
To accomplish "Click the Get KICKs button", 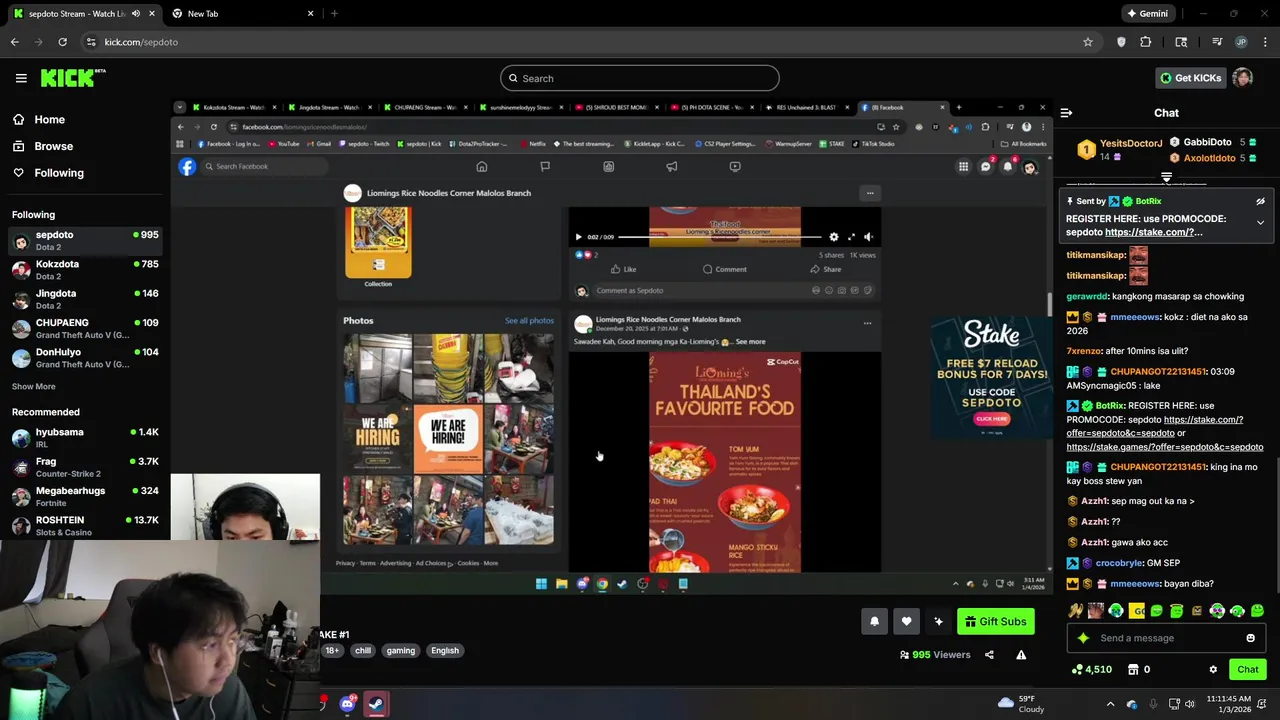I will 1189,78.
